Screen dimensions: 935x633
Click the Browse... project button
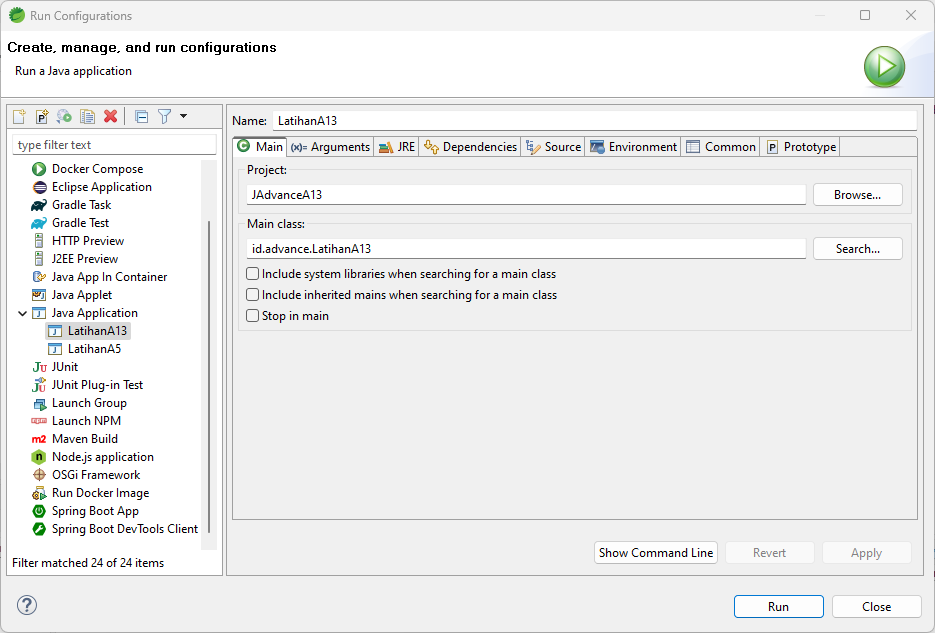tap(857, 195)
